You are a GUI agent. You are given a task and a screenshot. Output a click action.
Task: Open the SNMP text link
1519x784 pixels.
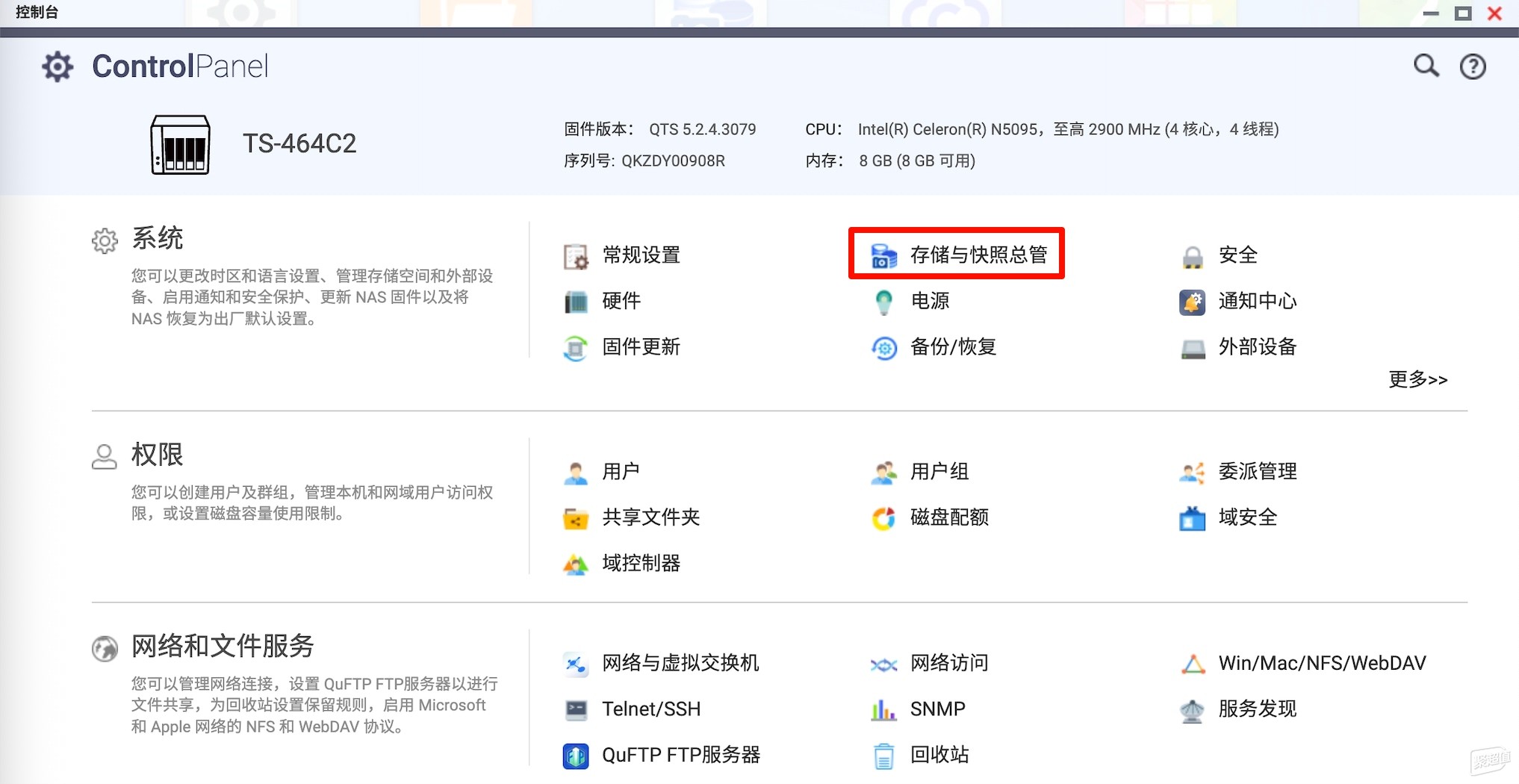click(937, 709)
